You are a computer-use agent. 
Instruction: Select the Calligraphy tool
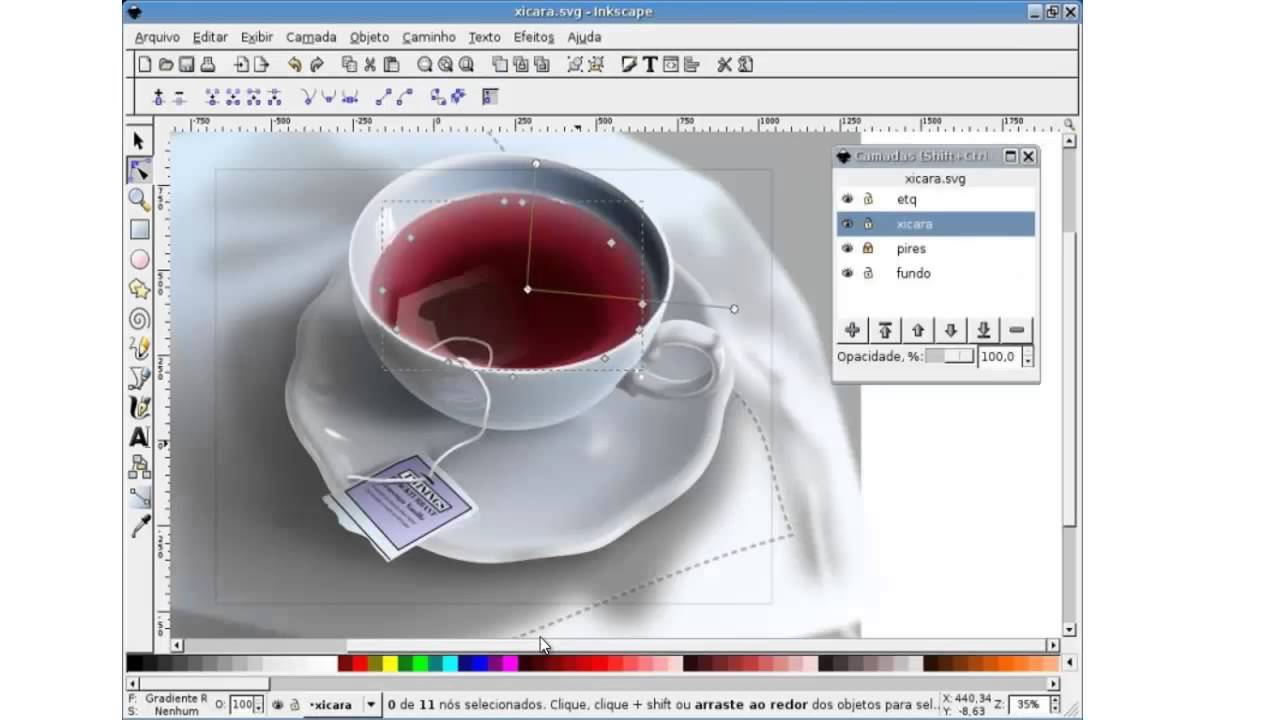[x=139, y=407]
